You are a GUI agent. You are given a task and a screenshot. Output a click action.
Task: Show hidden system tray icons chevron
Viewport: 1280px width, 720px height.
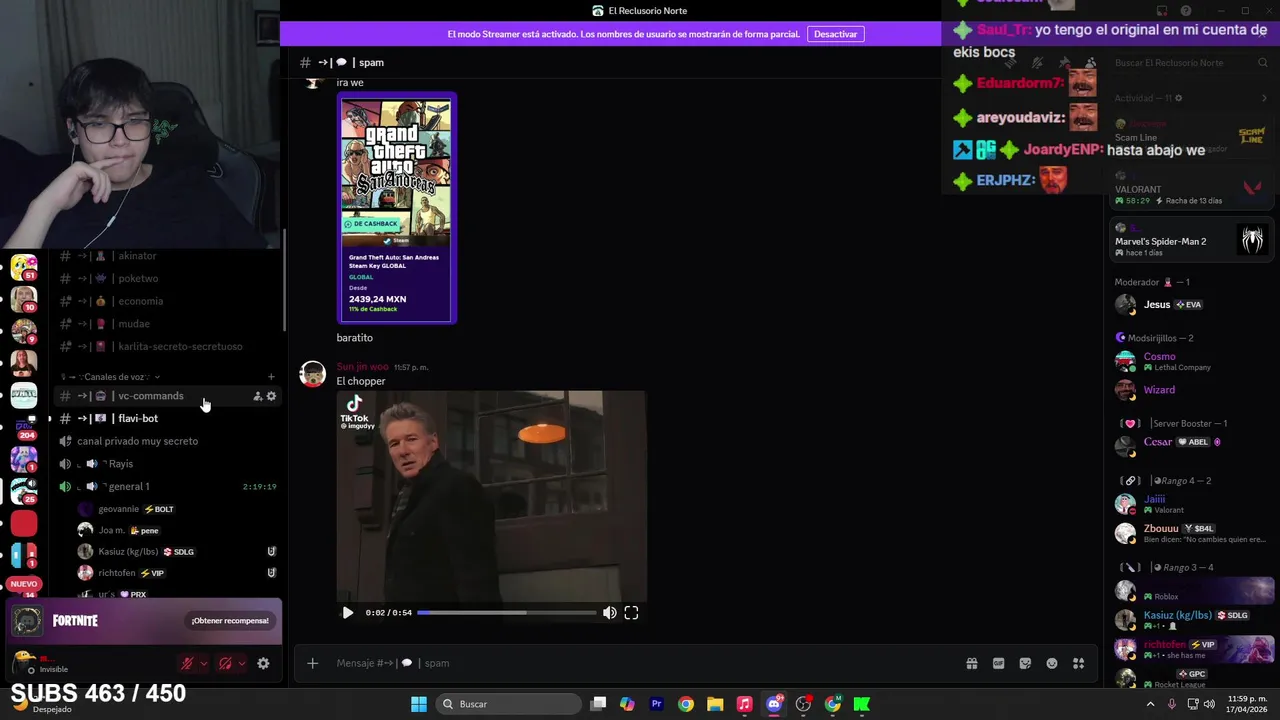pyautogui.click(x=1150, y=704)
